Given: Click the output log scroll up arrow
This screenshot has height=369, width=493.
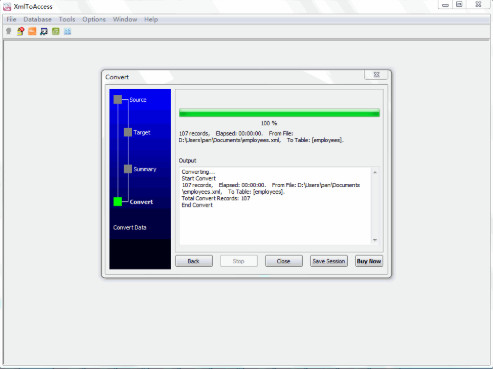Looking at the screenshot, I should coord(375,172).
